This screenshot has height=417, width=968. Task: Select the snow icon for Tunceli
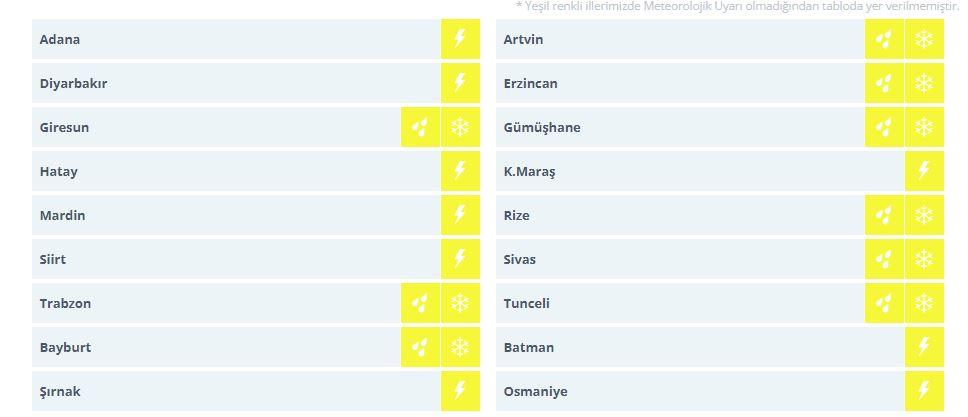click(x=924, y=303)
